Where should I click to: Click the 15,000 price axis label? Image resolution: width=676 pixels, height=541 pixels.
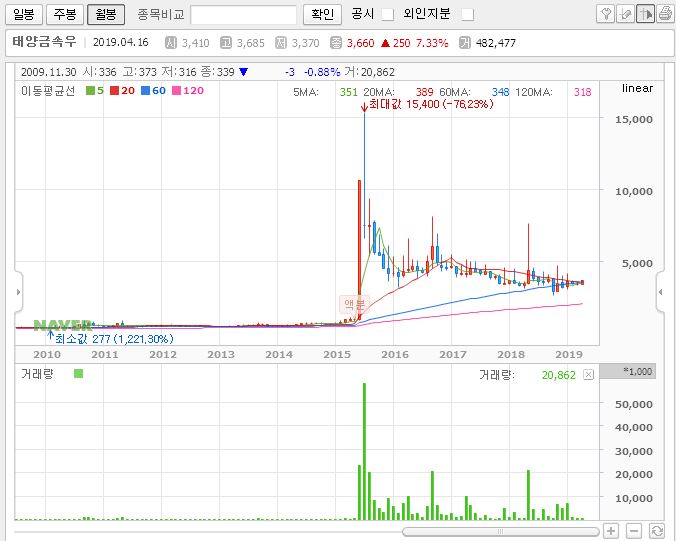(x=634, y=119)
